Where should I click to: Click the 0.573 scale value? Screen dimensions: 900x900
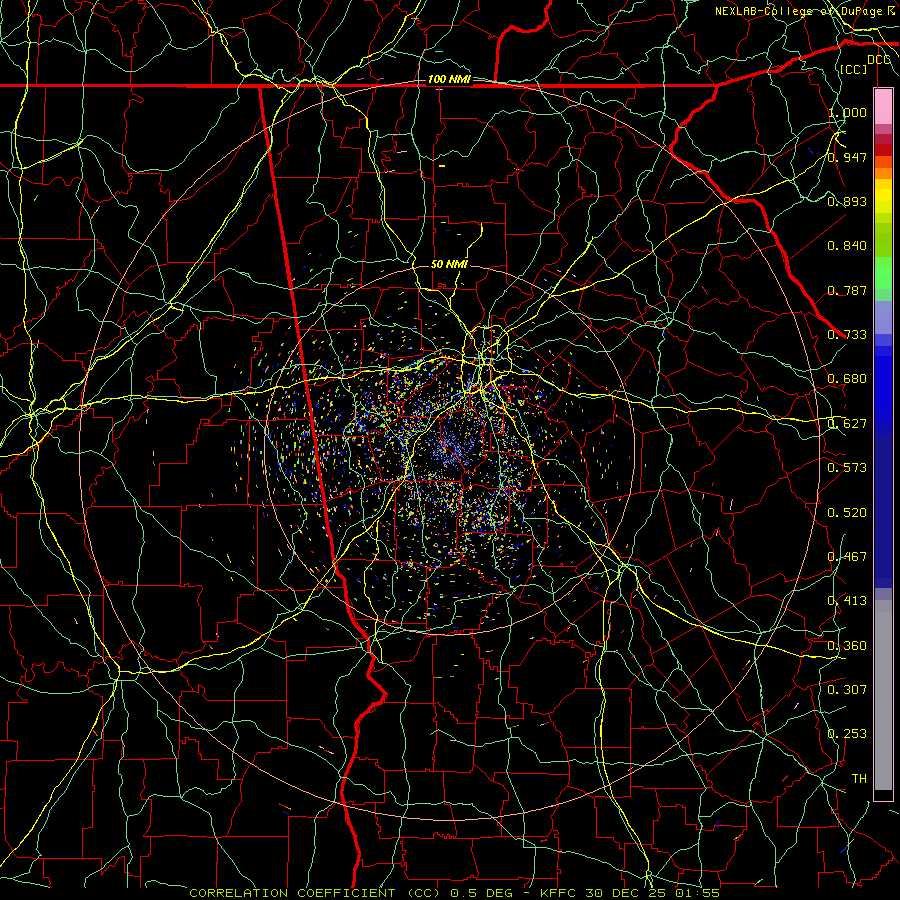(847, 468)
